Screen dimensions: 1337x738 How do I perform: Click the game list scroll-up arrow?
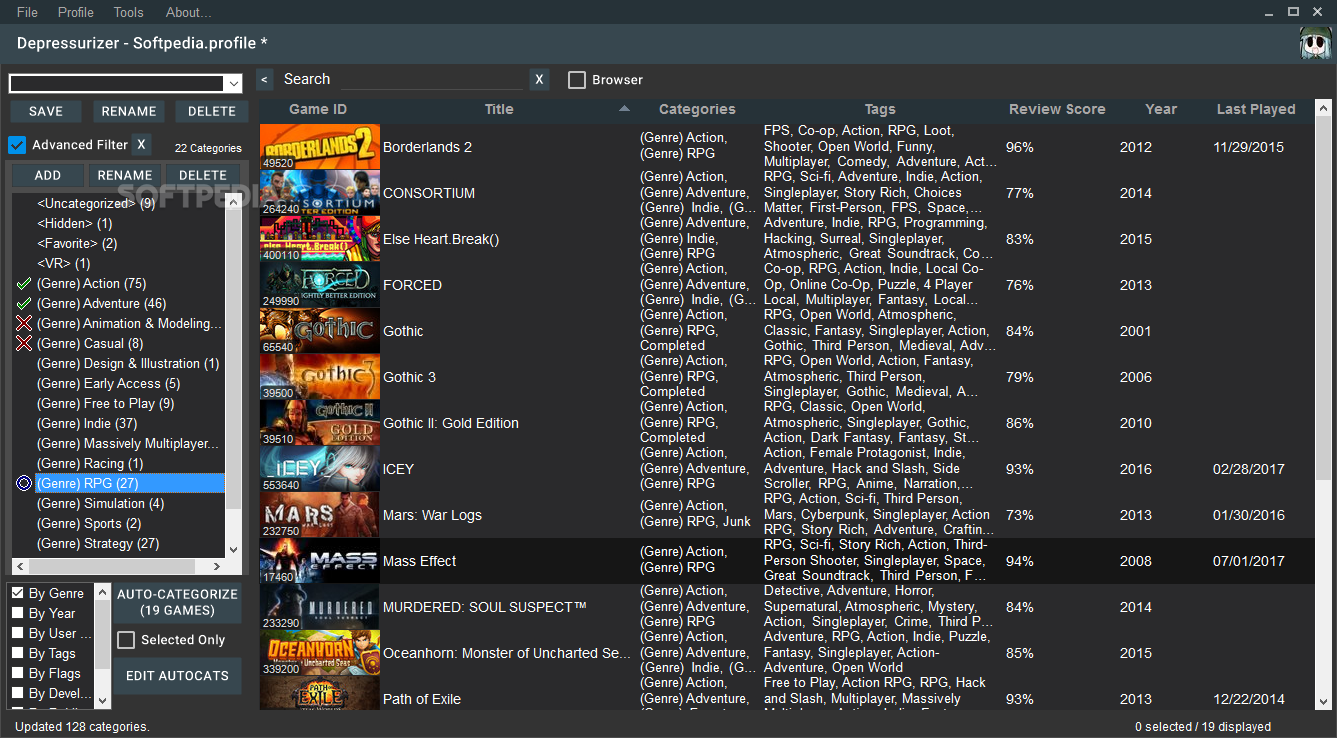point(1323,108)
